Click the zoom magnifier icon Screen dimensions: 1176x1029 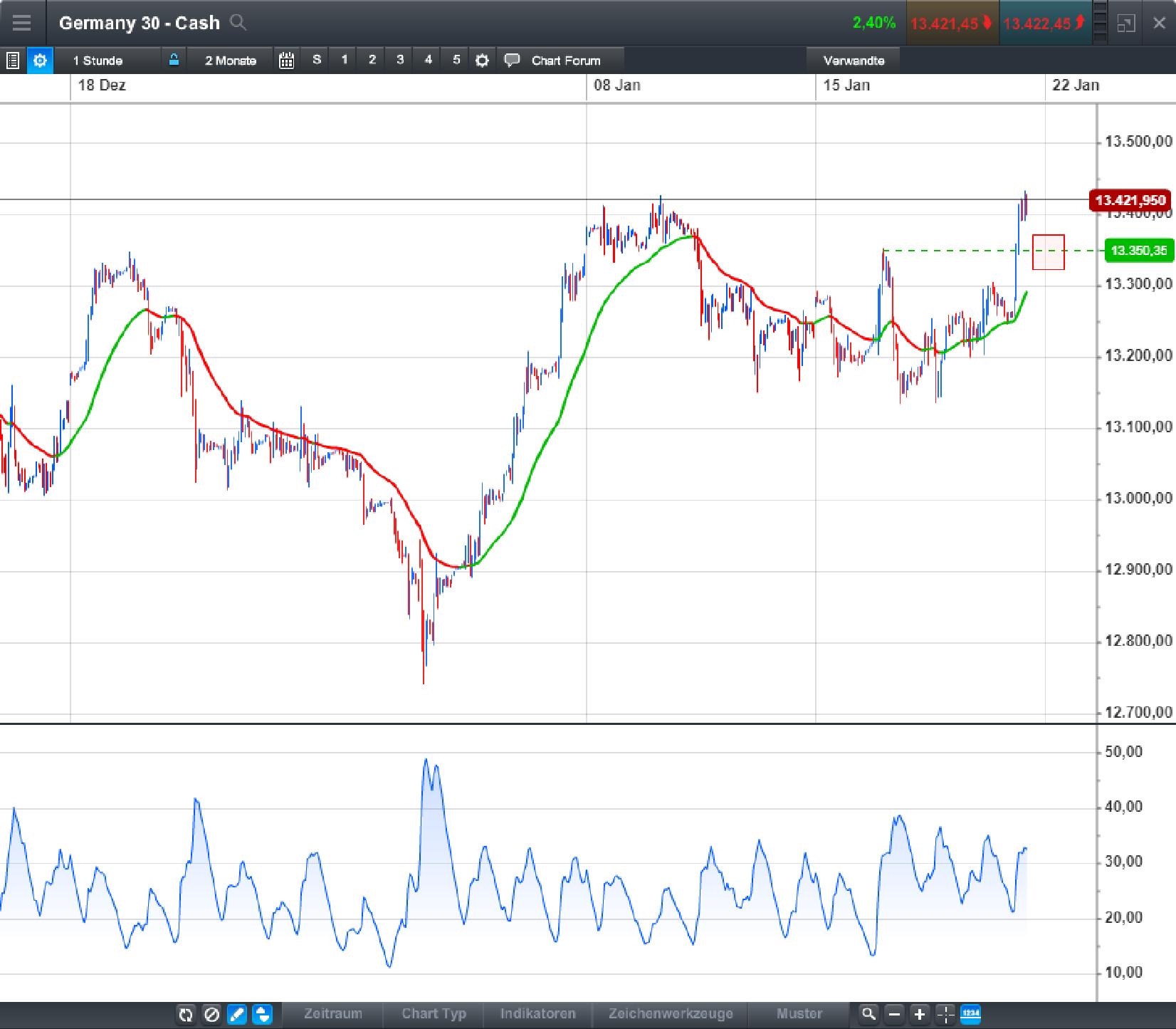click(x=868, y=1014)
